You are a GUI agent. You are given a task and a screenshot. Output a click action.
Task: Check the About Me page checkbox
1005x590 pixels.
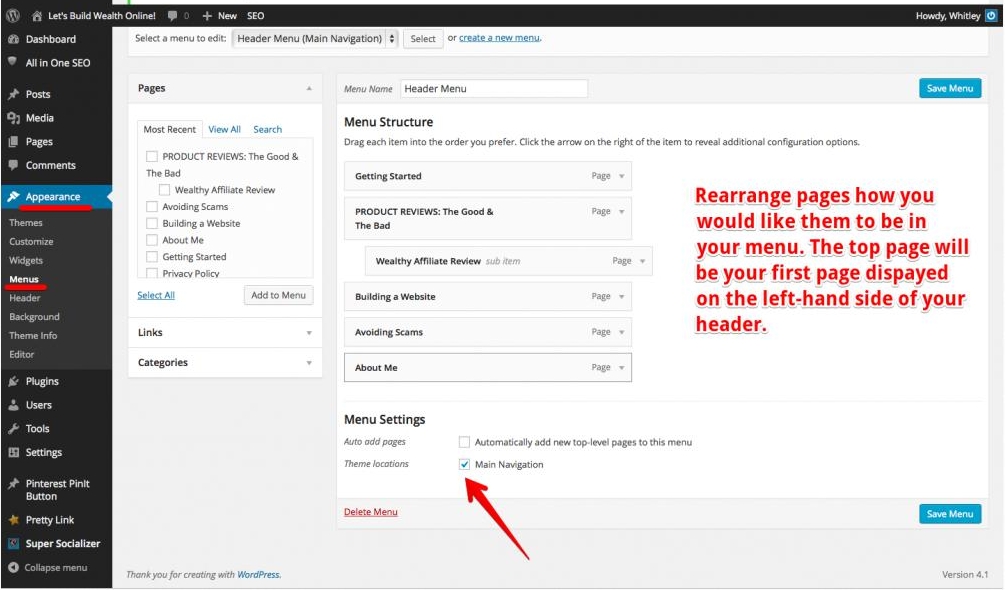[152, 240]
